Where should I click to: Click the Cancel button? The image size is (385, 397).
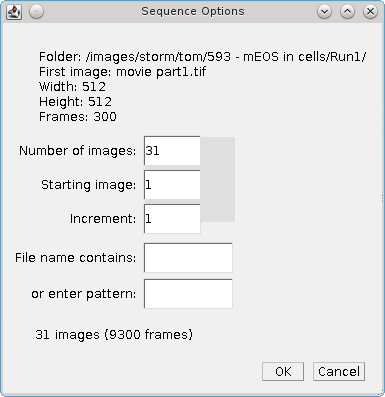pyautogui.click(x=339, y=371)
